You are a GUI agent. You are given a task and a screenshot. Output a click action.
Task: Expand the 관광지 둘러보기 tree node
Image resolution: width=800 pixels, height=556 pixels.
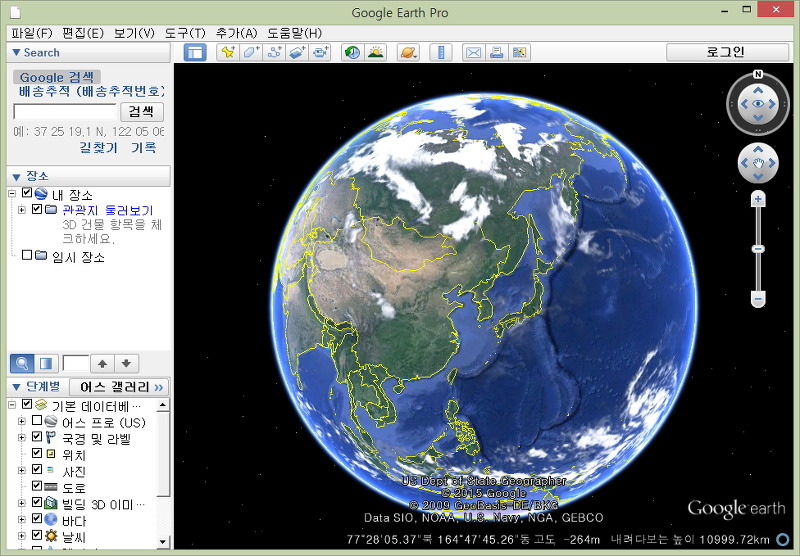pyautogui.click(x=22, y=210)
